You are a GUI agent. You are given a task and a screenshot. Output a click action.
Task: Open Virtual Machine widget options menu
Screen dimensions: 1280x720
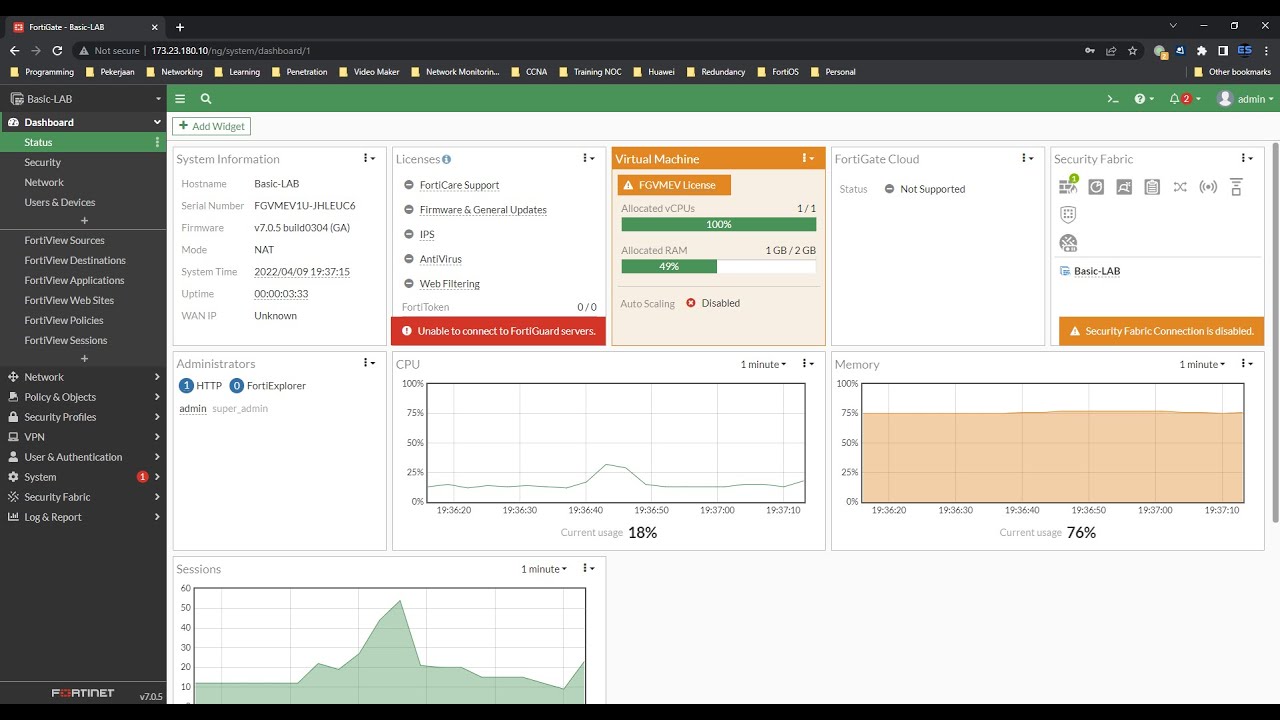click(809, 158)
